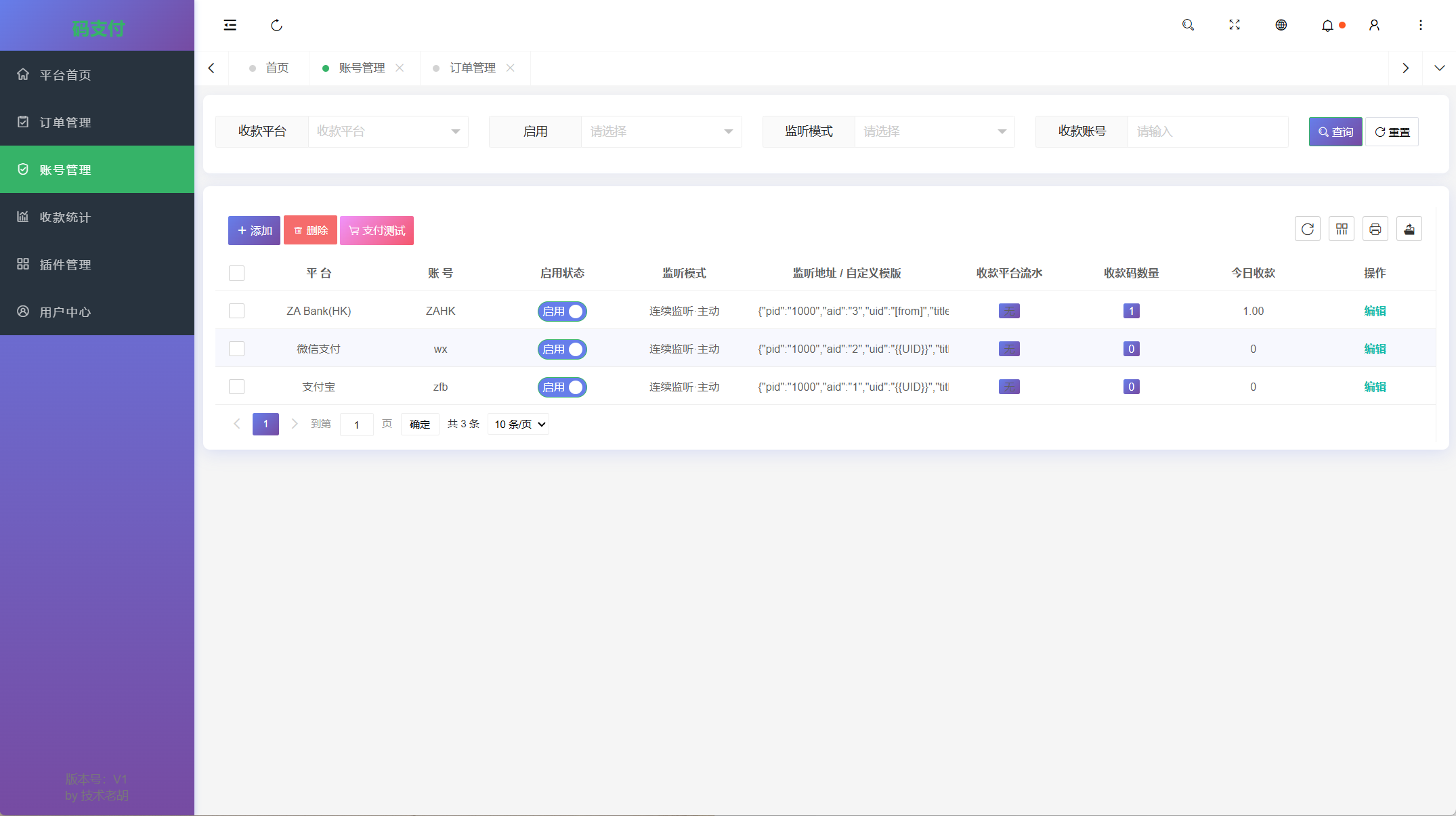
Task: Switch to the 订单管理 tab
Action: click(472, 68)
